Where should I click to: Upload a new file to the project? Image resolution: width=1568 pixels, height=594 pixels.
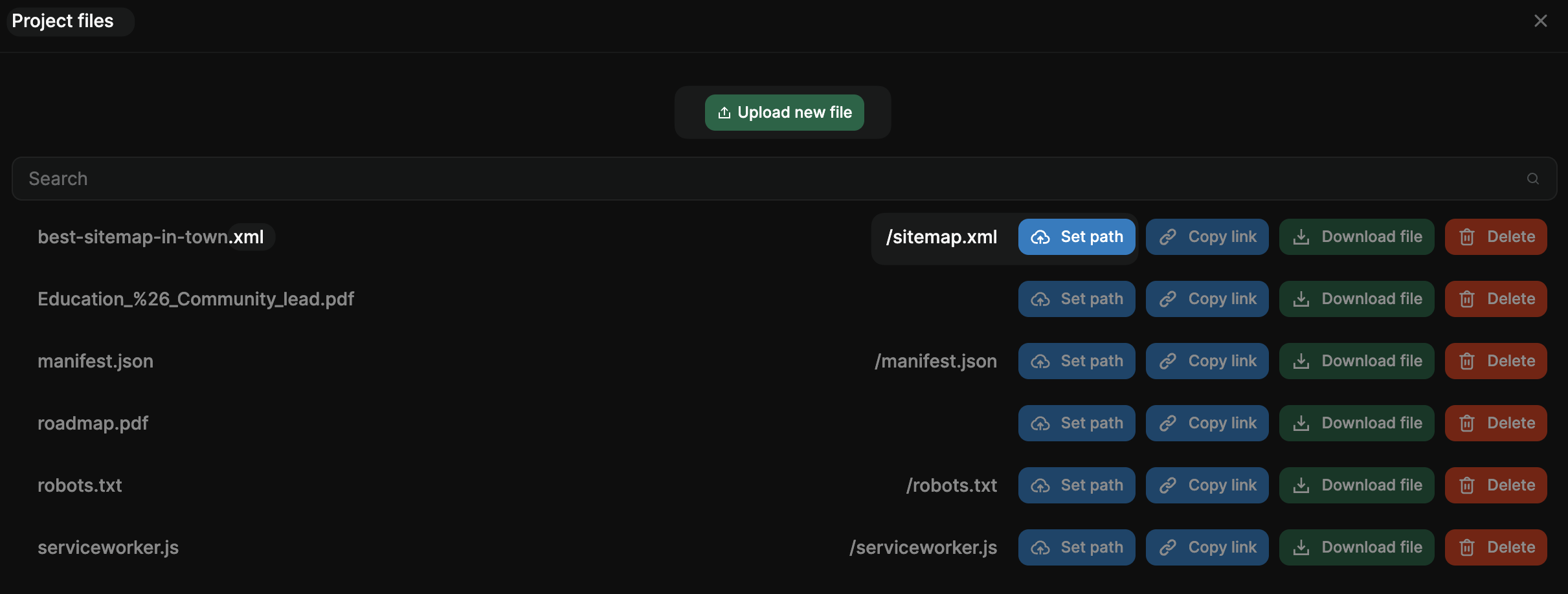tap(784, 112)
